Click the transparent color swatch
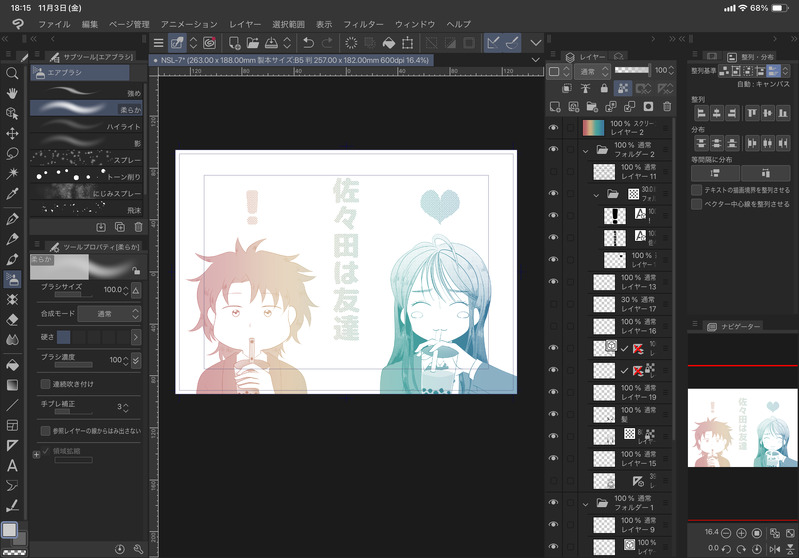 click(x=14, y=552)
